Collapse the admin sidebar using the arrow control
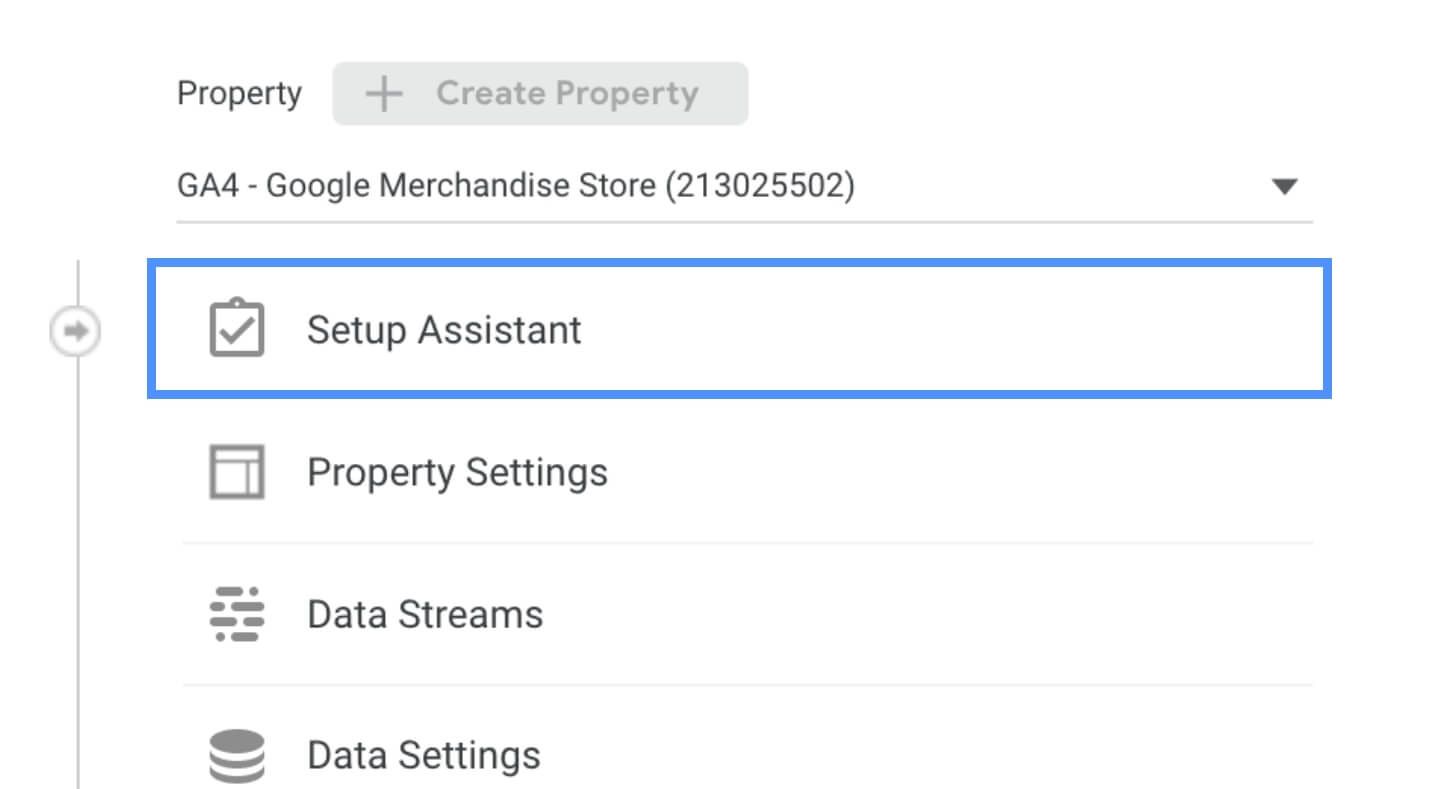Screen dimensions: 1446x789 click(x=77, y=330)
